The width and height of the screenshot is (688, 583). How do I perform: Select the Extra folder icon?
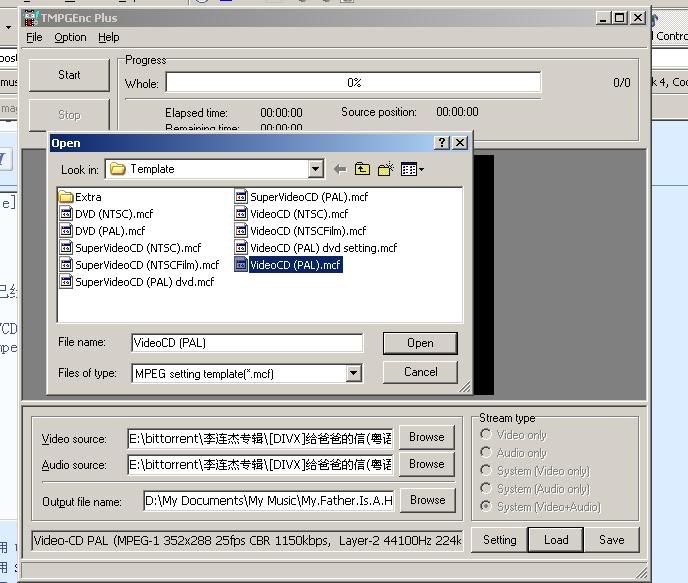coord(66,197)
